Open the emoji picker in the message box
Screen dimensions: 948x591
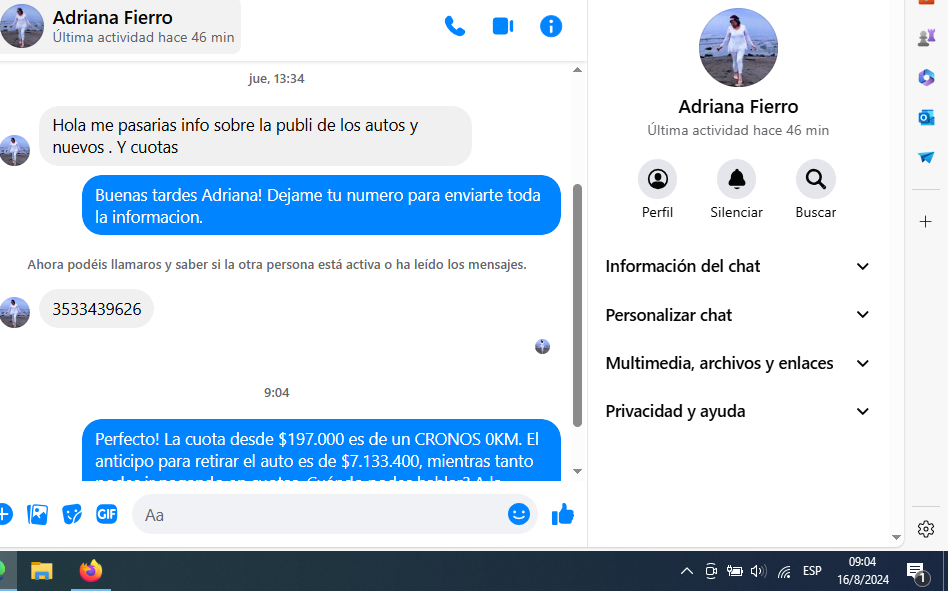point(519,514)
